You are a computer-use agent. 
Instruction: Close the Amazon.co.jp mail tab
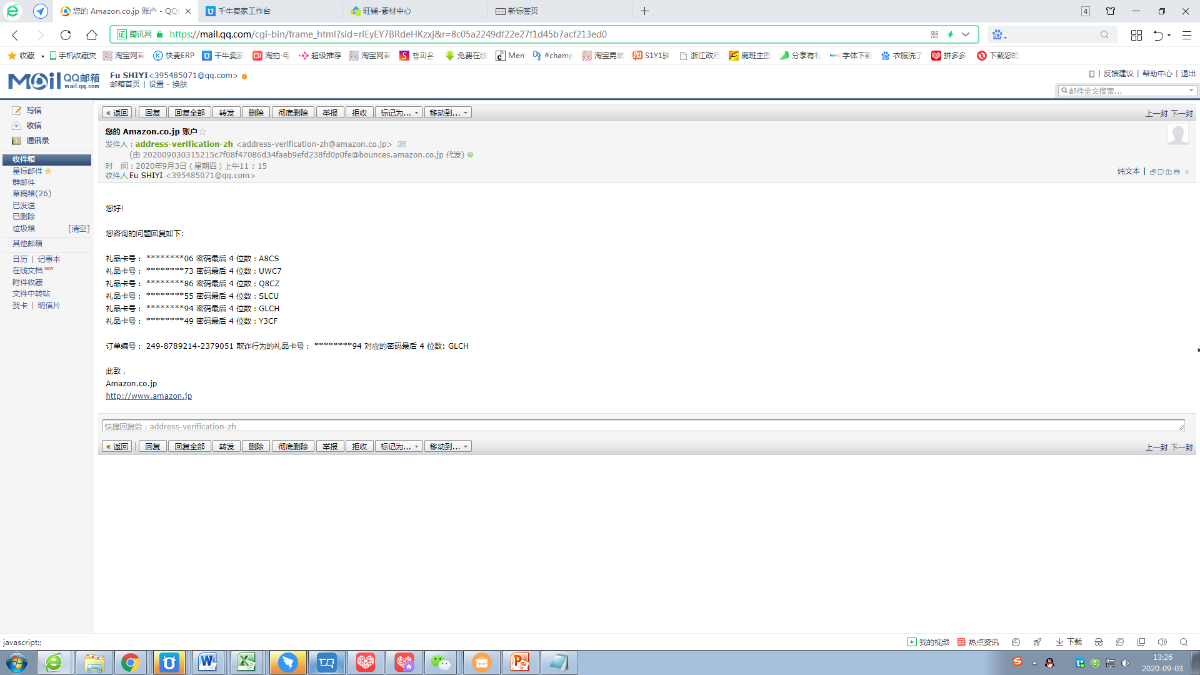[188, 11]
